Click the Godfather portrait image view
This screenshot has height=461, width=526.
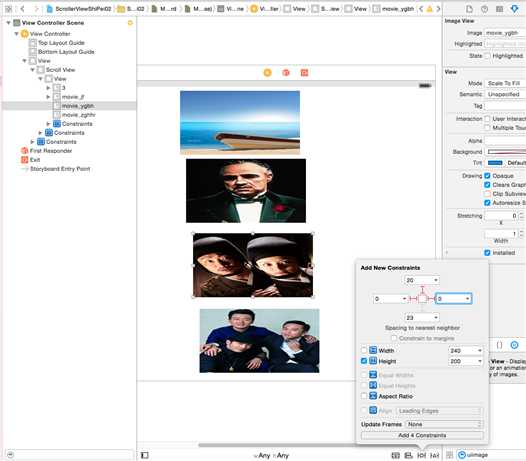click(246, 191)
